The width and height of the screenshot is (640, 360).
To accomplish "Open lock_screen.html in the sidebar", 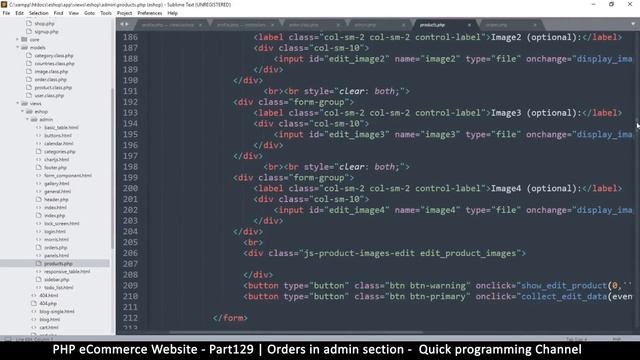I will 62,223.
